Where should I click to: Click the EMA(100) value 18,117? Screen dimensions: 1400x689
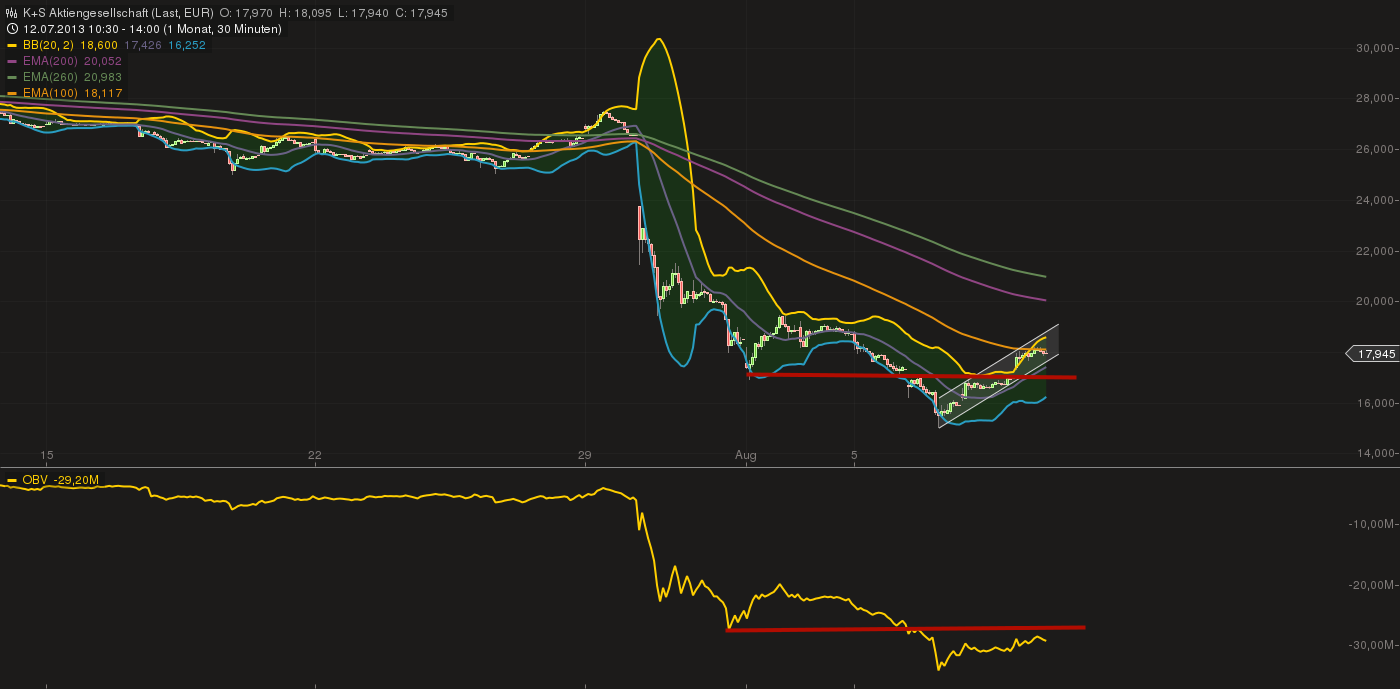pyautogui.click(x=102, y=93)
